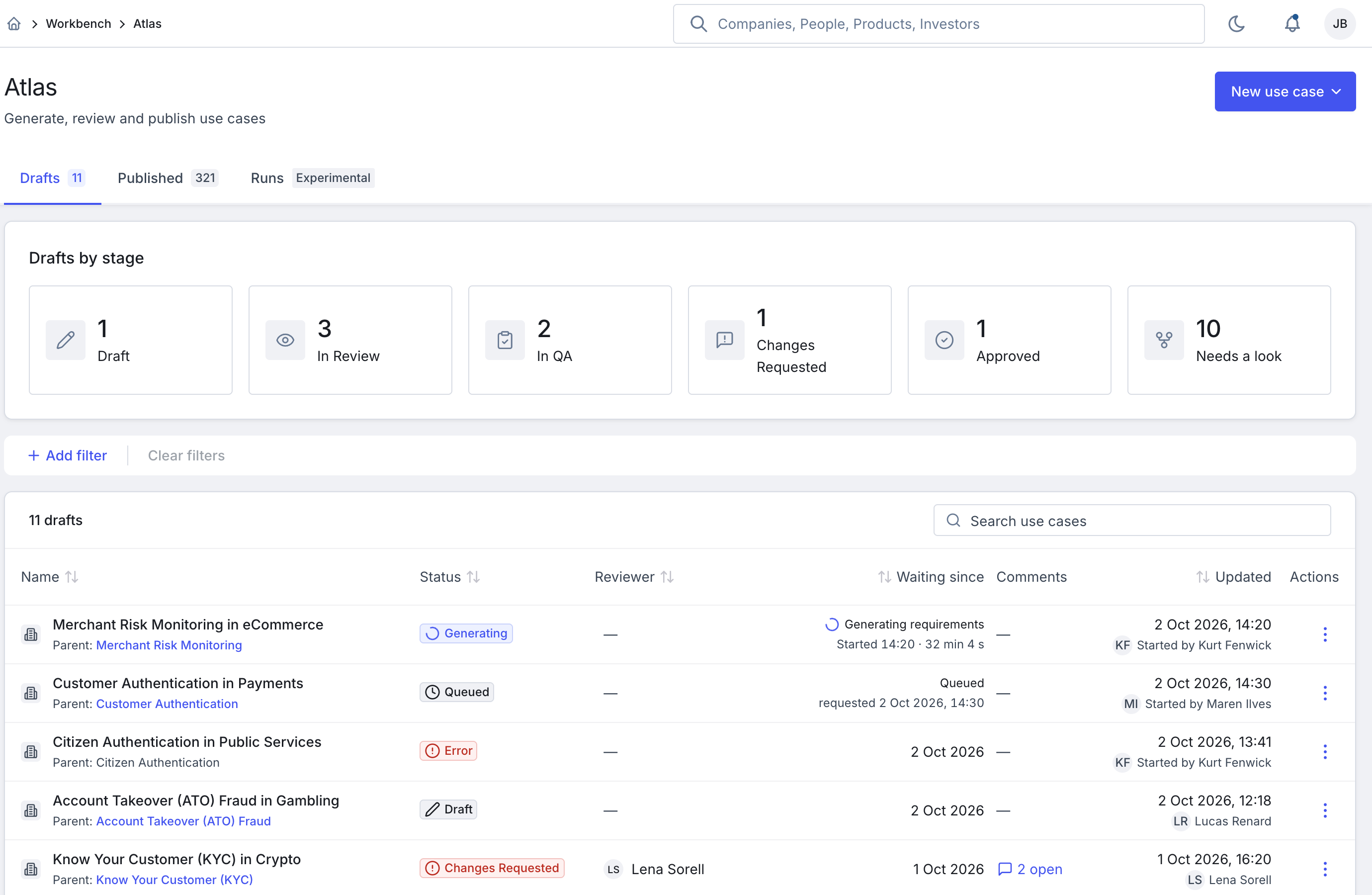Viewport: 1372px width, 895px height.
Task: Sort by Updated column
Action: (1233, 577)
